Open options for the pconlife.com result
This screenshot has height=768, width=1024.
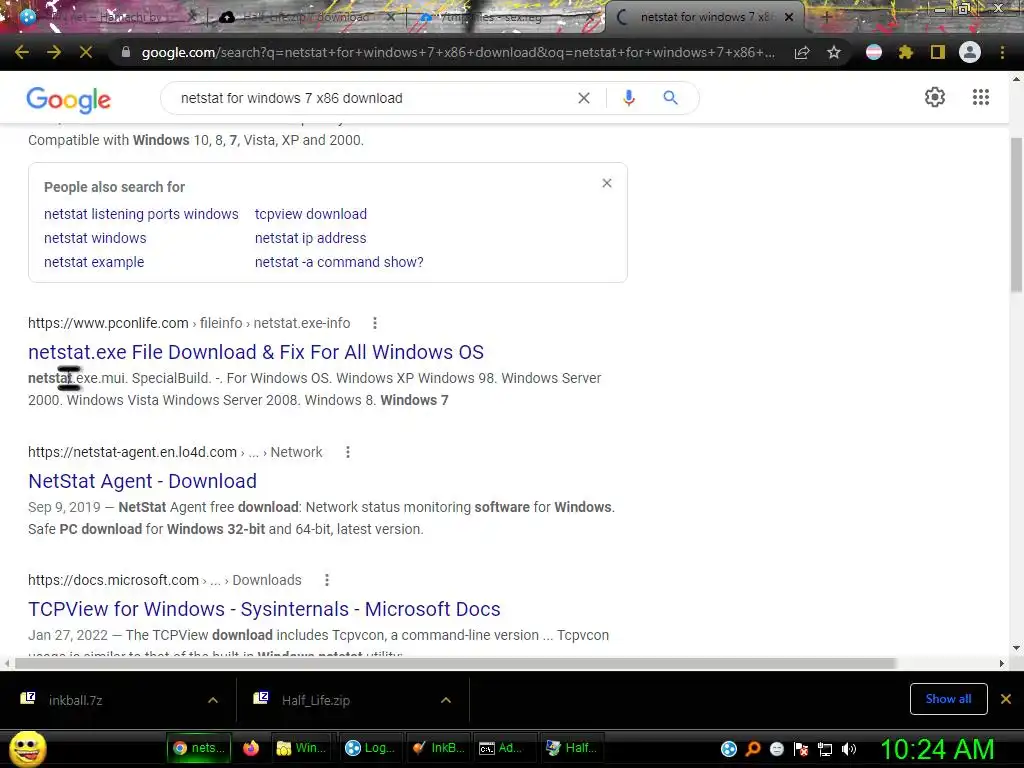pos(374,323)
